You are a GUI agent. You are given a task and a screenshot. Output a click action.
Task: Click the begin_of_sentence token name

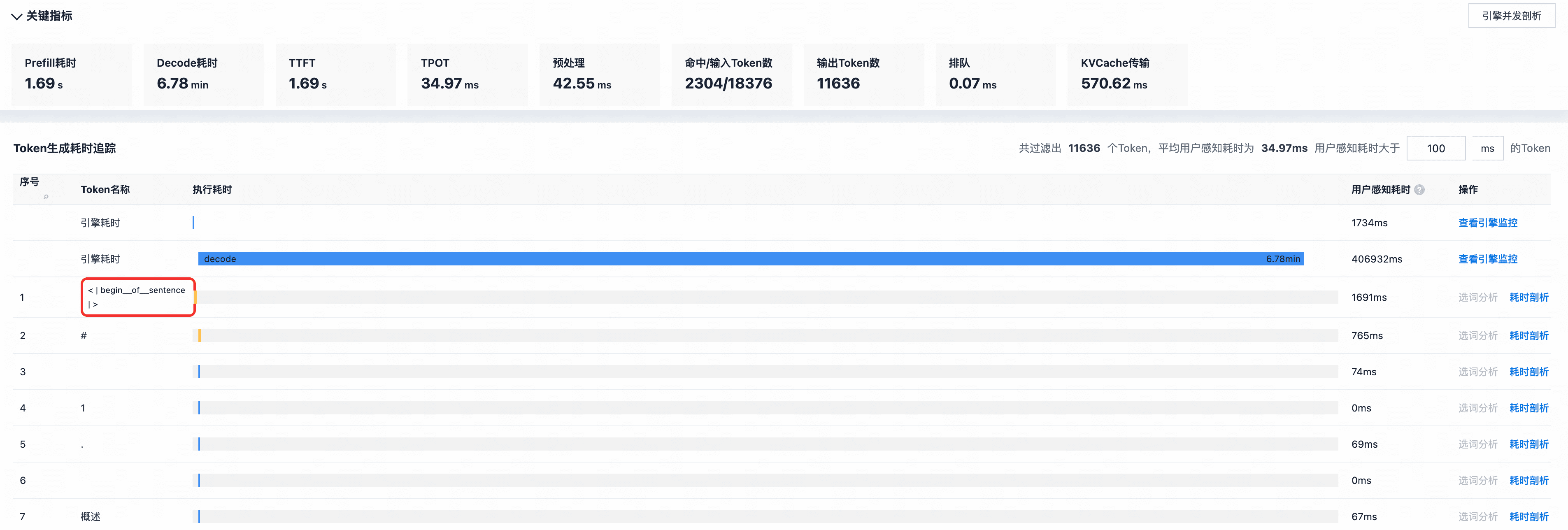[137, 298]
